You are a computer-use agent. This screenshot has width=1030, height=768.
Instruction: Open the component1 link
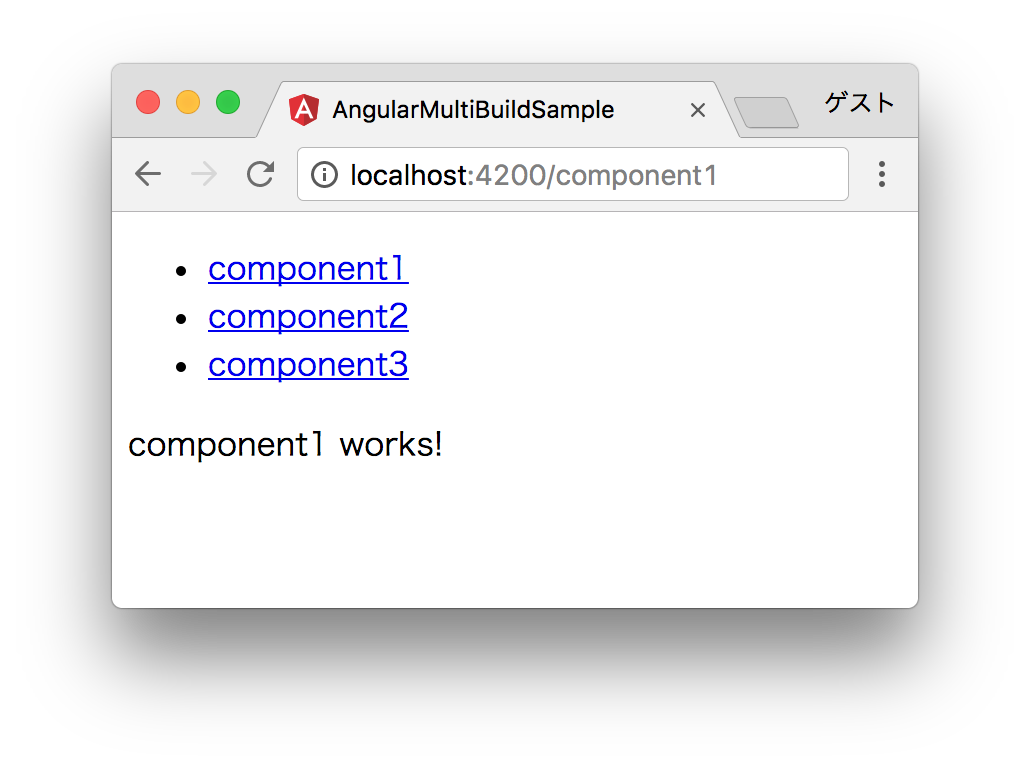[307, 268]
